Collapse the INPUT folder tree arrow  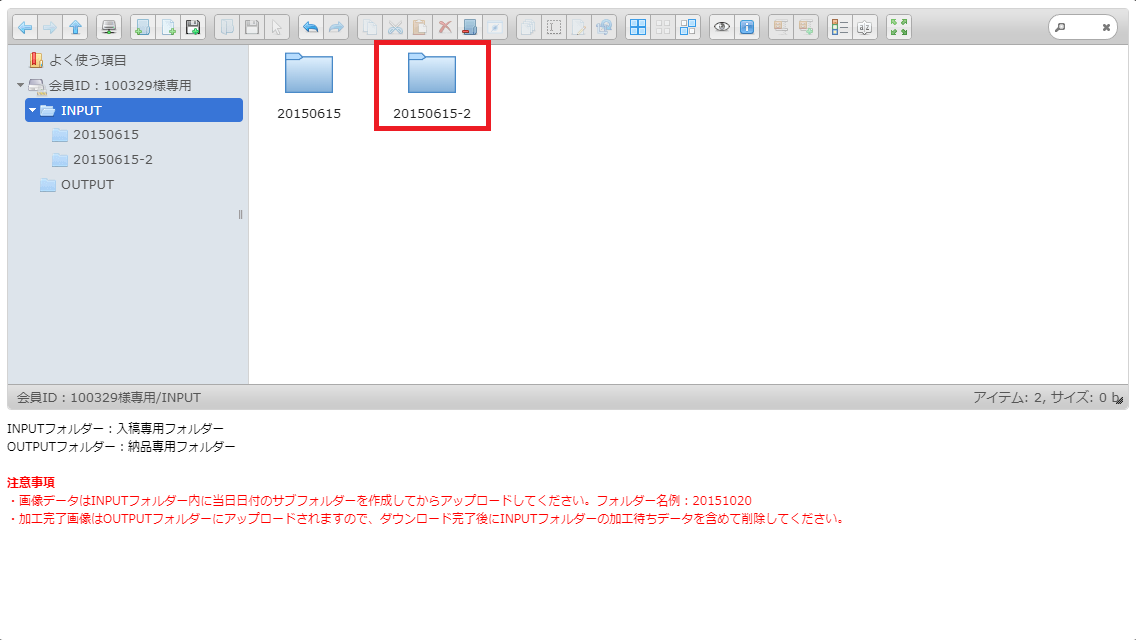coord(32,110)
